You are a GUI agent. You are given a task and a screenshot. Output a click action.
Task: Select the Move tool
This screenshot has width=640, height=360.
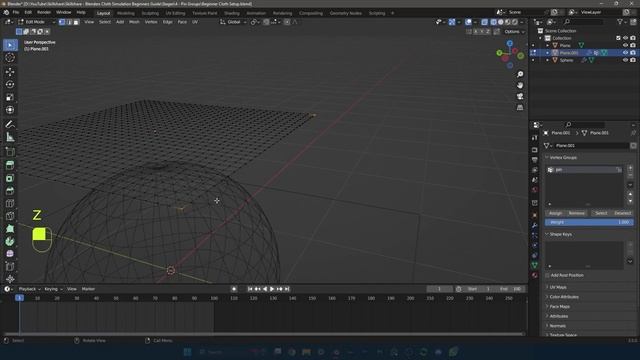click(x=10, y=72)
